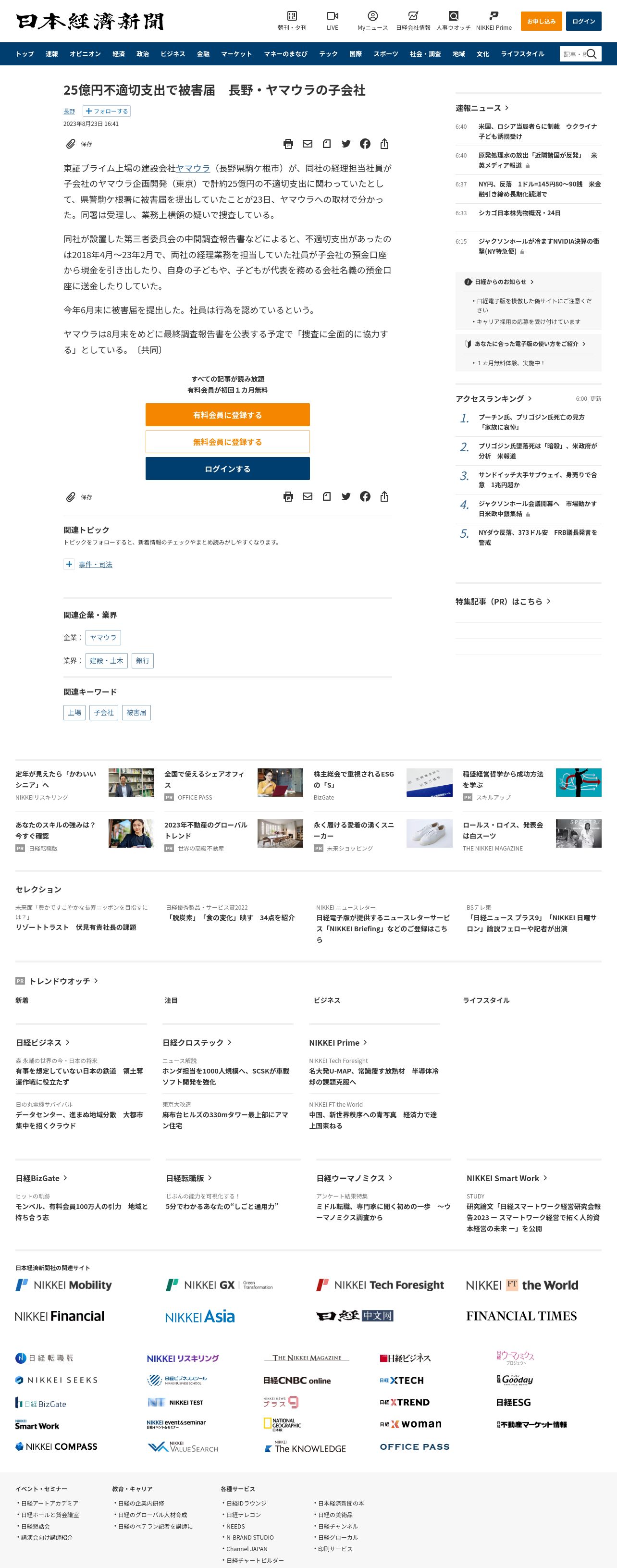This screenshot has height=1568, width=617.
Task: Select ライフスタイル in navigation bar
Action: point(522,53)
